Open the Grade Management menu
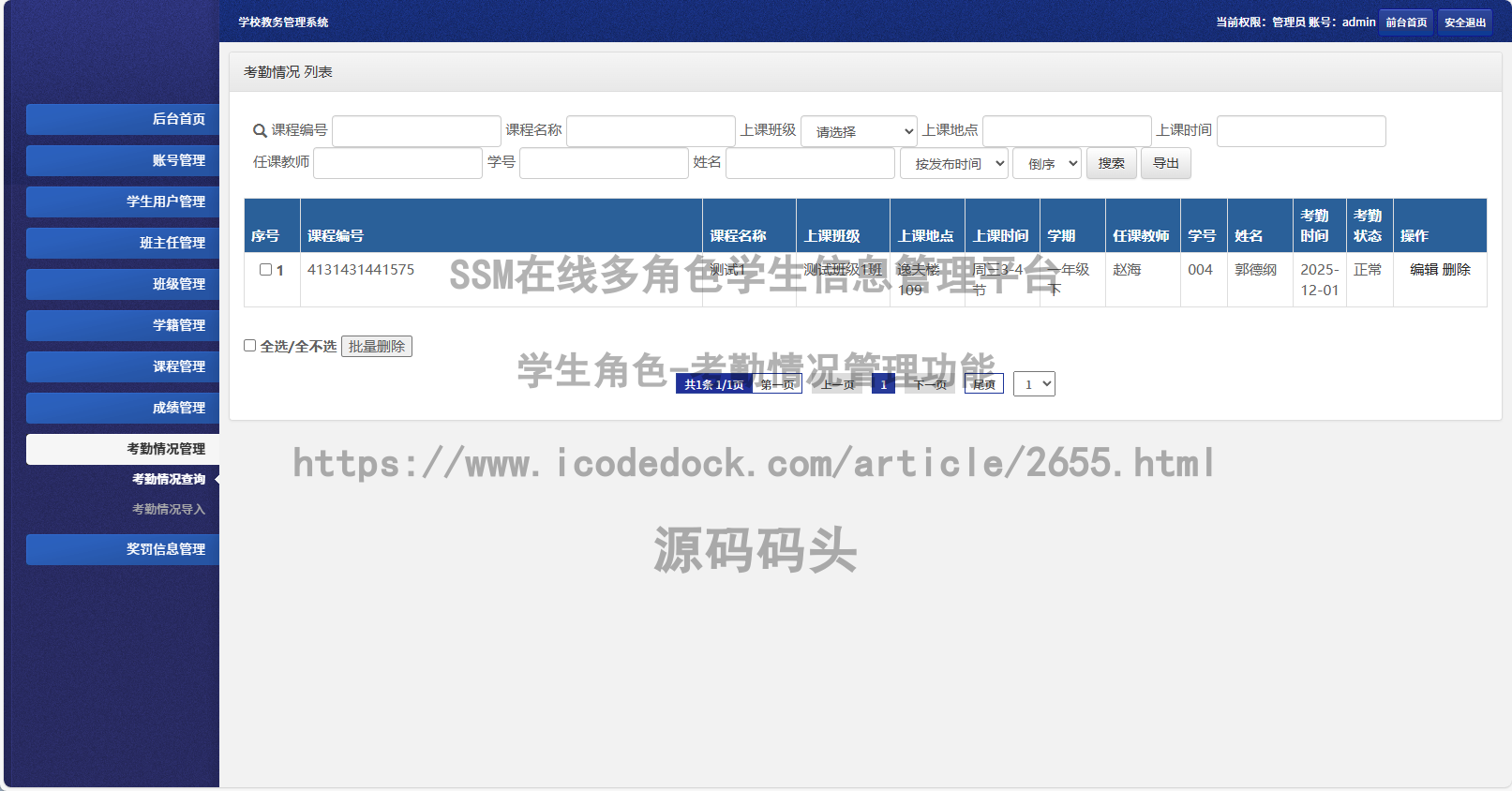This screenshot has height=791, width=1512. (x=123, y=408)
